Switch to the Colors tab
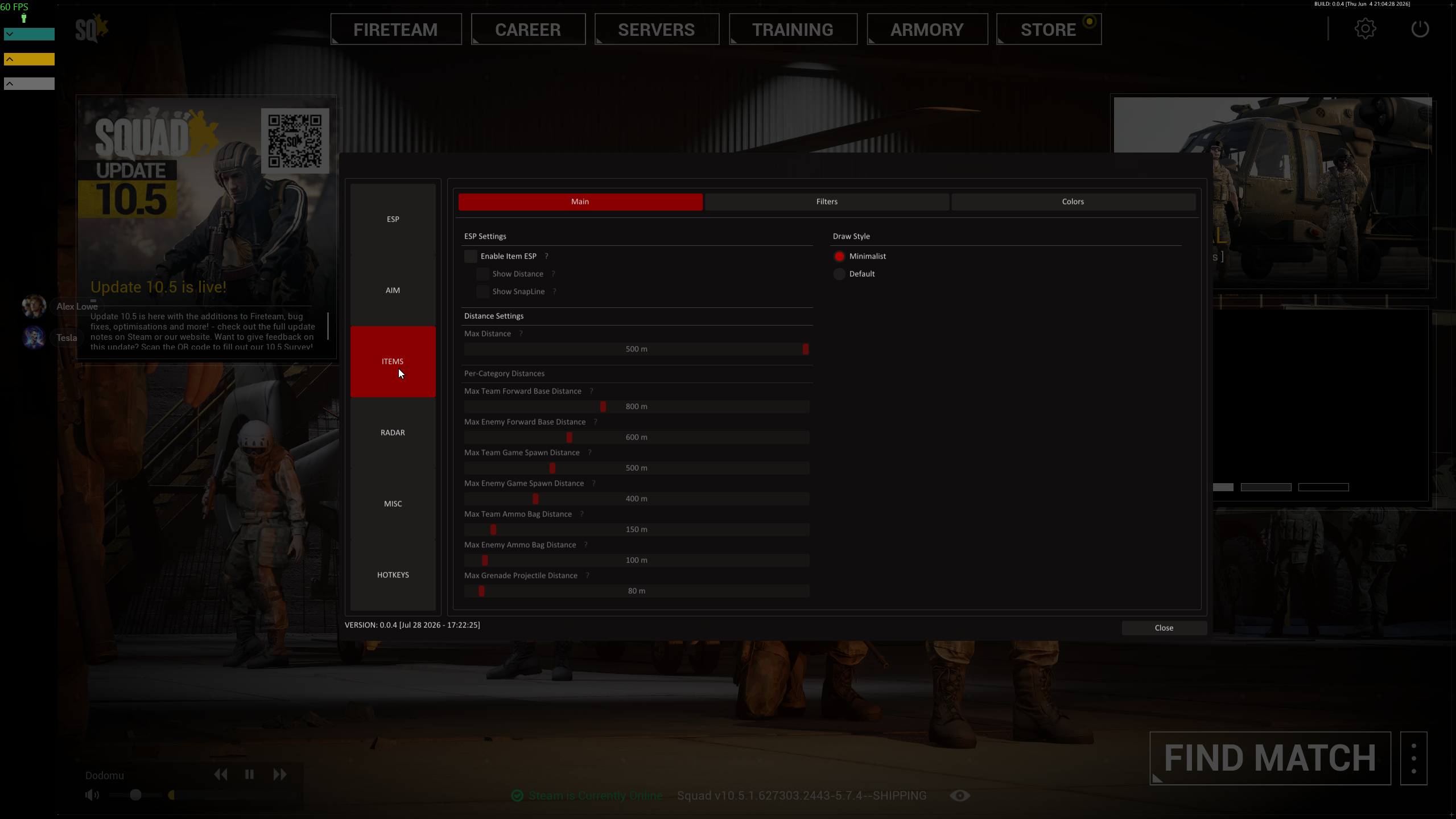 1073,201
